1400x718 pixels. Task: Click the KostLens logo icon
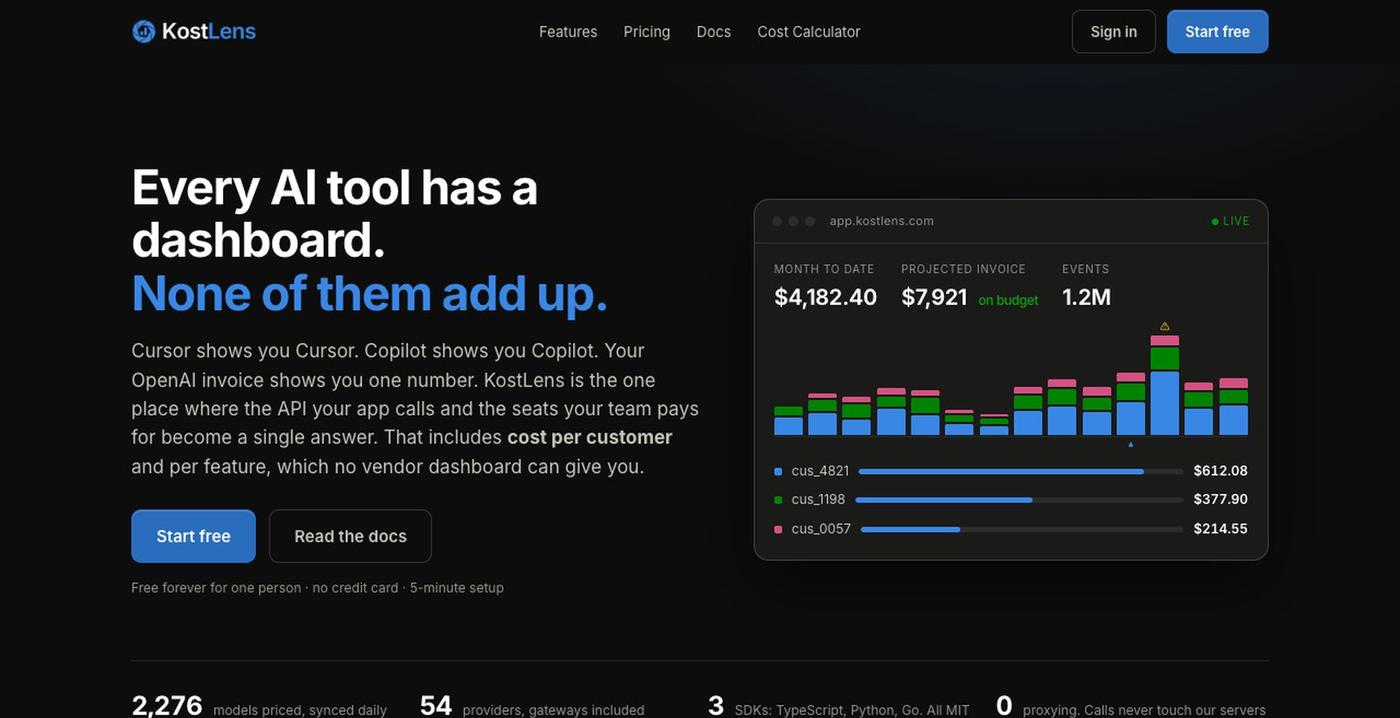click(143, 31)
